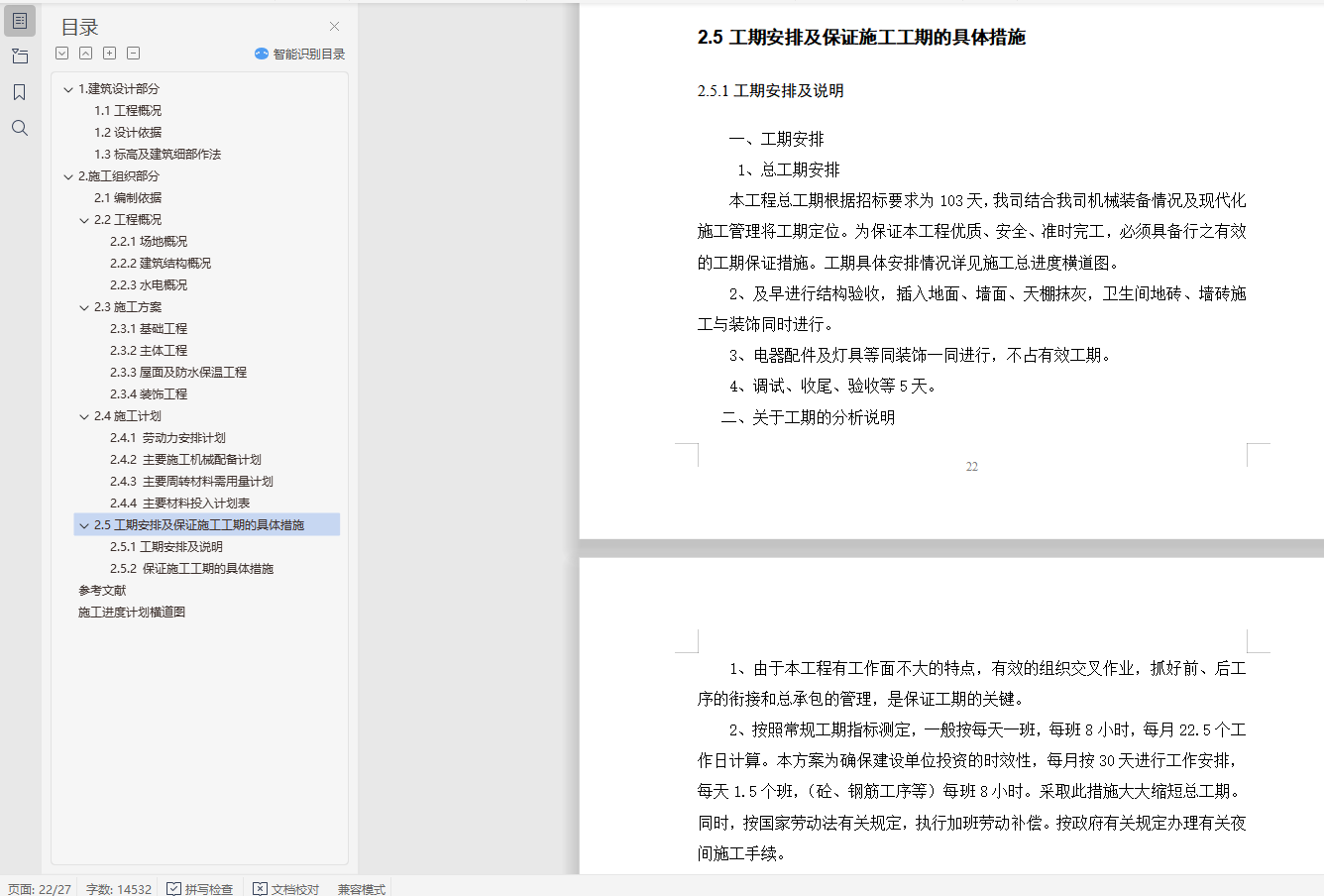The image size is (1324, 896).
Task: Collapse the 1.建筑设计部分 chevron
Action: pos(68,89)
